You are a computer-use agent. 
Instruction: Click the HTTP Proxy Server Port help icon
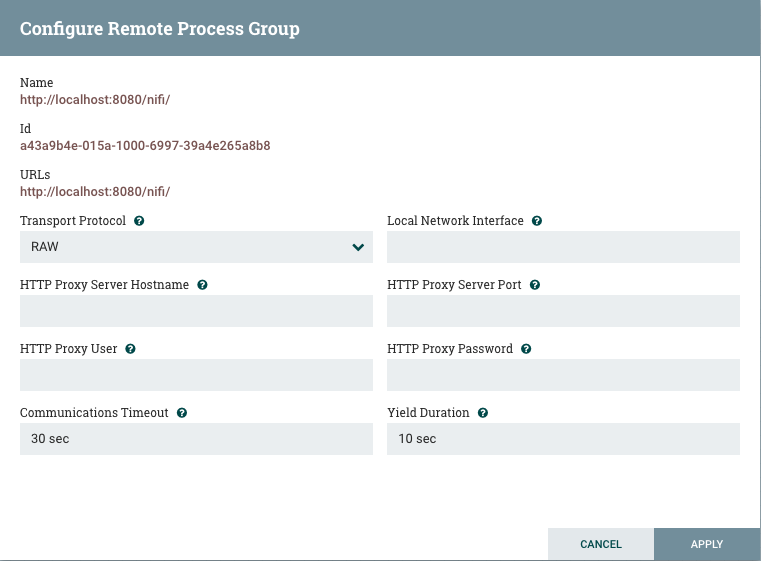(535, 285)
